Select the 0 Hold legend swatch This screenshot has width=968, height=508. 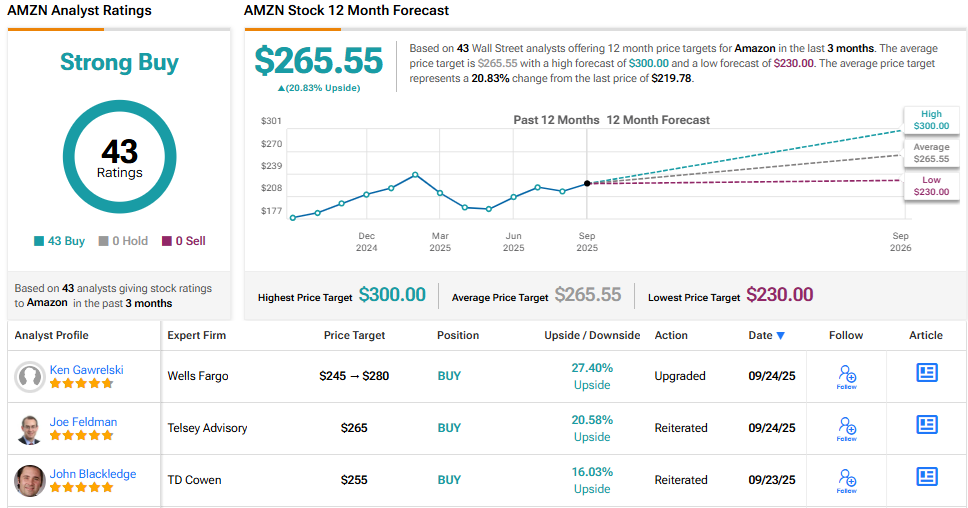[104, 241]
